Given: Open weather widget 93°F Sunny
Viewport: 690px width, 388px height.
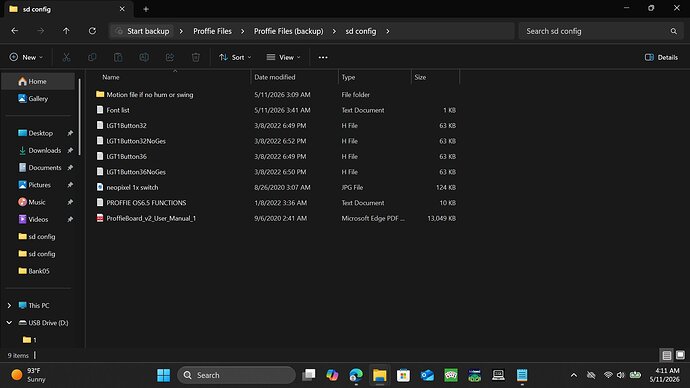Looking at the screenshot, I should pos(29,375).
